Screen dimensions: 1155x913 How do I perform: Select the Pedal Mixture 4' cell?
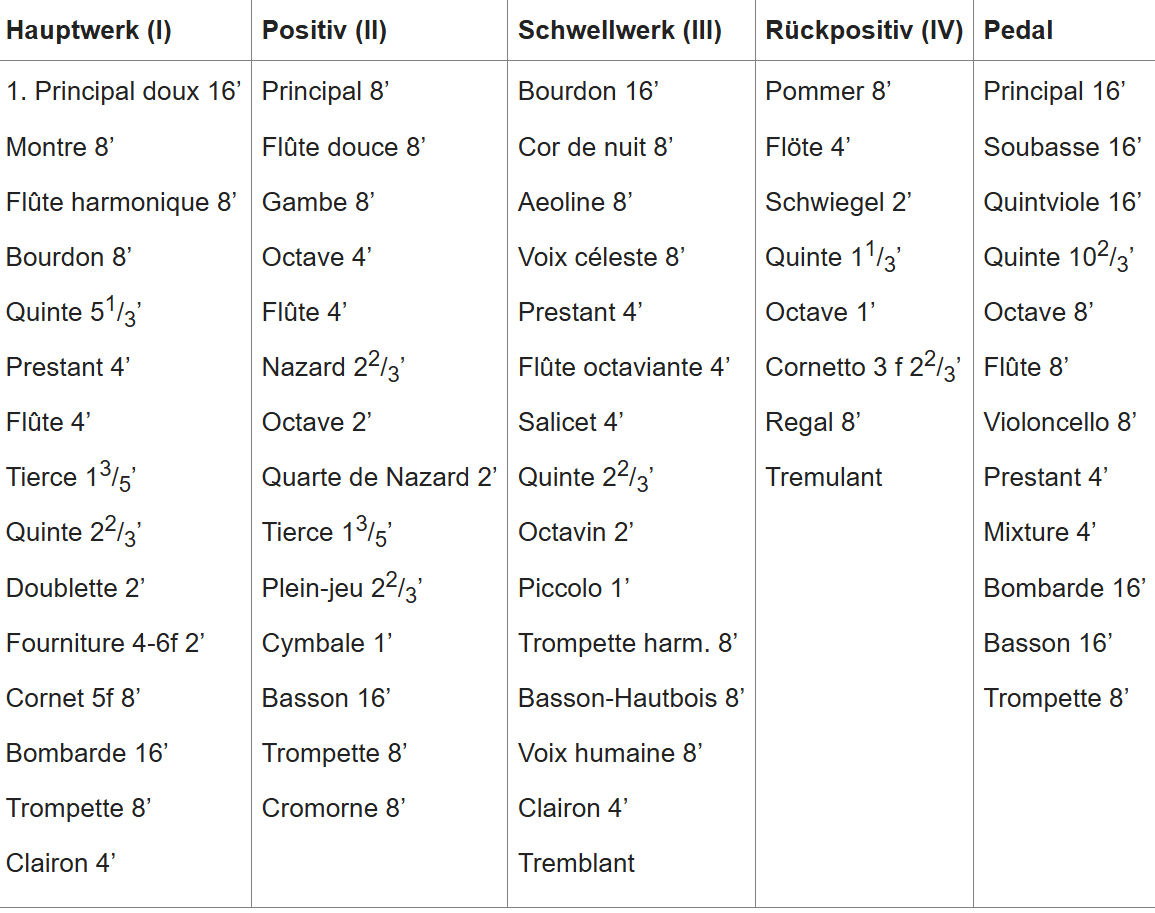click(x=1039, y=532)
